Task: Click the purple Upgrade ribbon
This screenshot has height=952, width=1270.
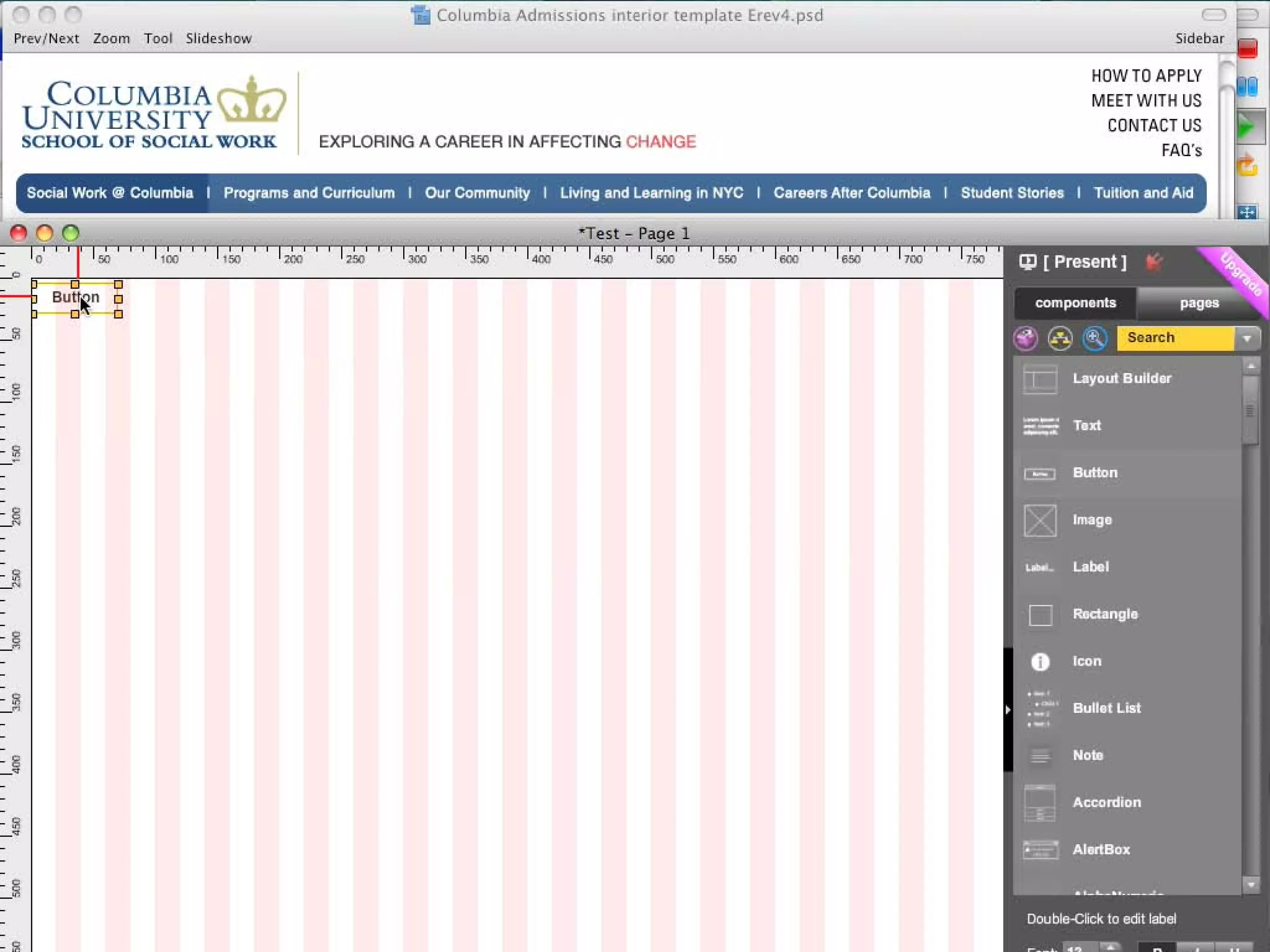Action: pyautogui.click(x=1242, y=275)
